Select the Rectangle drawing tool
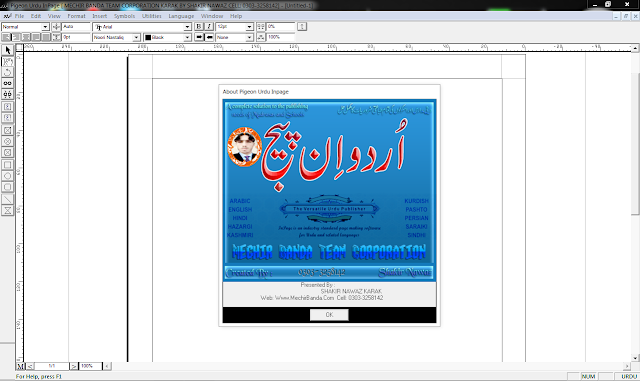This screenshot has height=381, width=640. click(7, 165)
